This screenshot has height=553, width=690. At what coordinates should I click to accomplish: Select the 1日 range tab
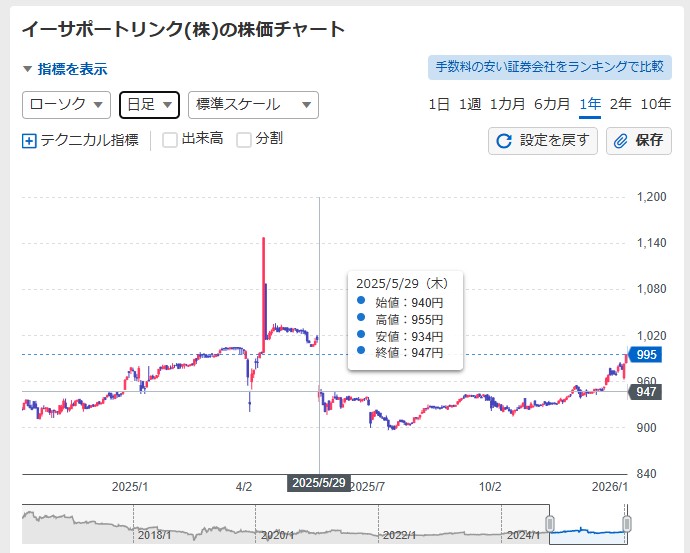tap(438, 104)
